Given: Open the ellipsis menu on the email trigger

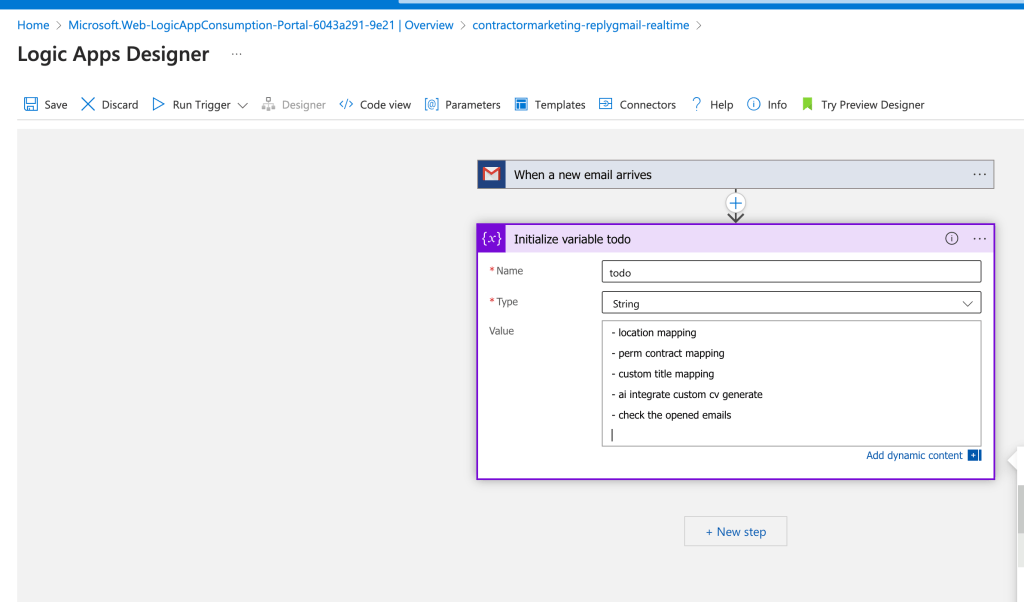Looking at the screenshot, I should (980, 174).
